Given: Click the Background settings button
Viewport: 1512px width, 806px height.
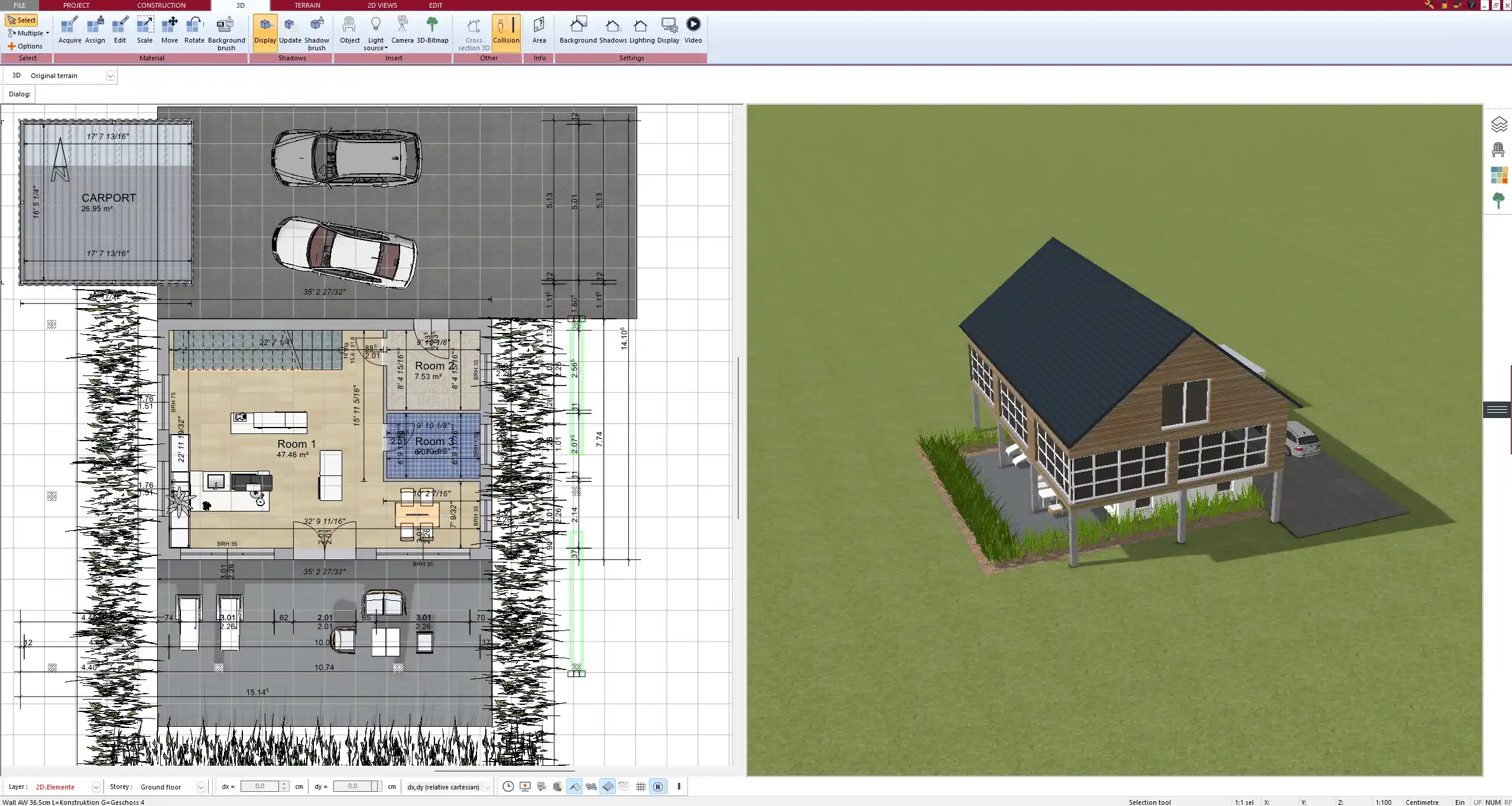Looking at the screenshot, I should coord(577,28).
